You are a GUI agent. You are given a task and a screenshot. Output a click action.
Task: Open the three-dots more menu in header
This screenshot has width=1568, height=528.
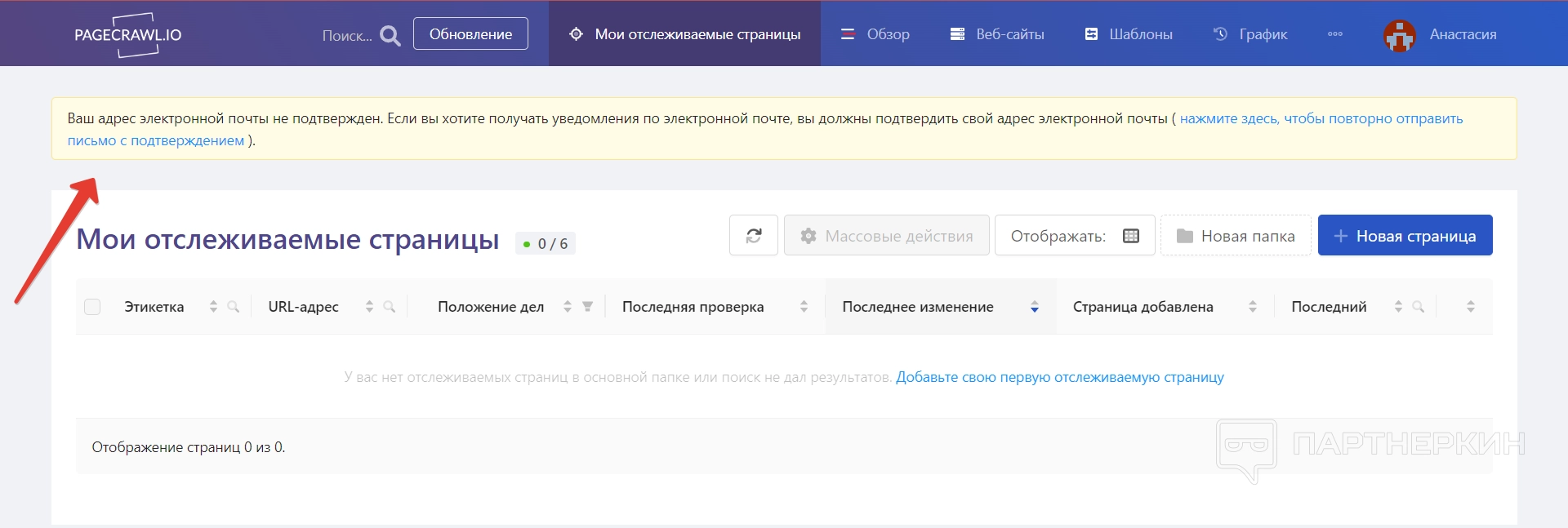point(1335,34)
